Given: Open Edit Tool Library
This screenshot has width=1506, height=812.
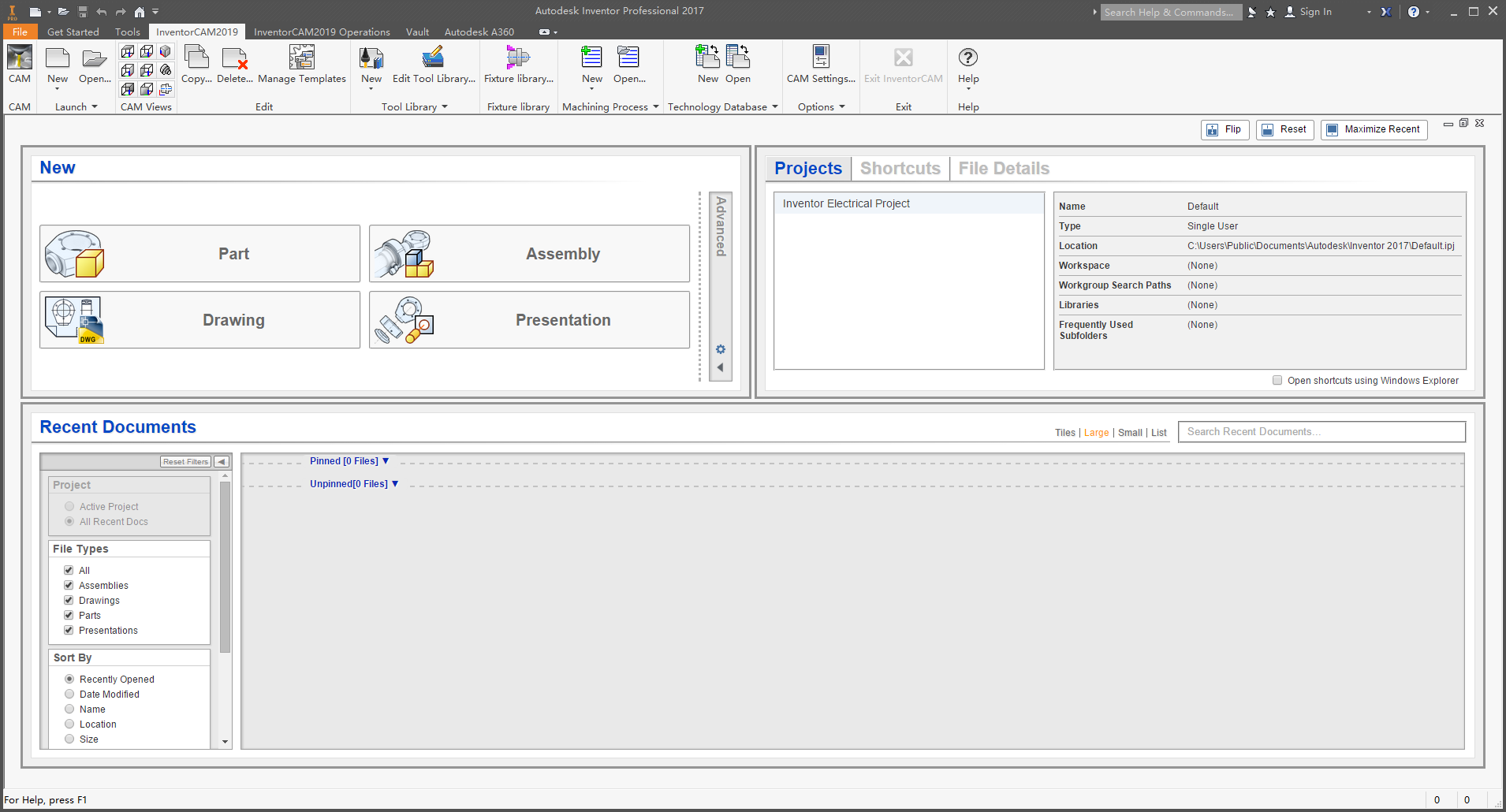Looking at the screenshot, I should click(434, 64).
